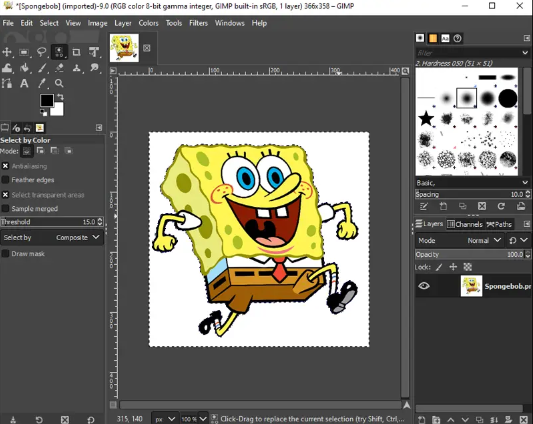Screen dimensions: 533x424
Task: Open the Select by Composite dropdown
Action: click(52, 237)
